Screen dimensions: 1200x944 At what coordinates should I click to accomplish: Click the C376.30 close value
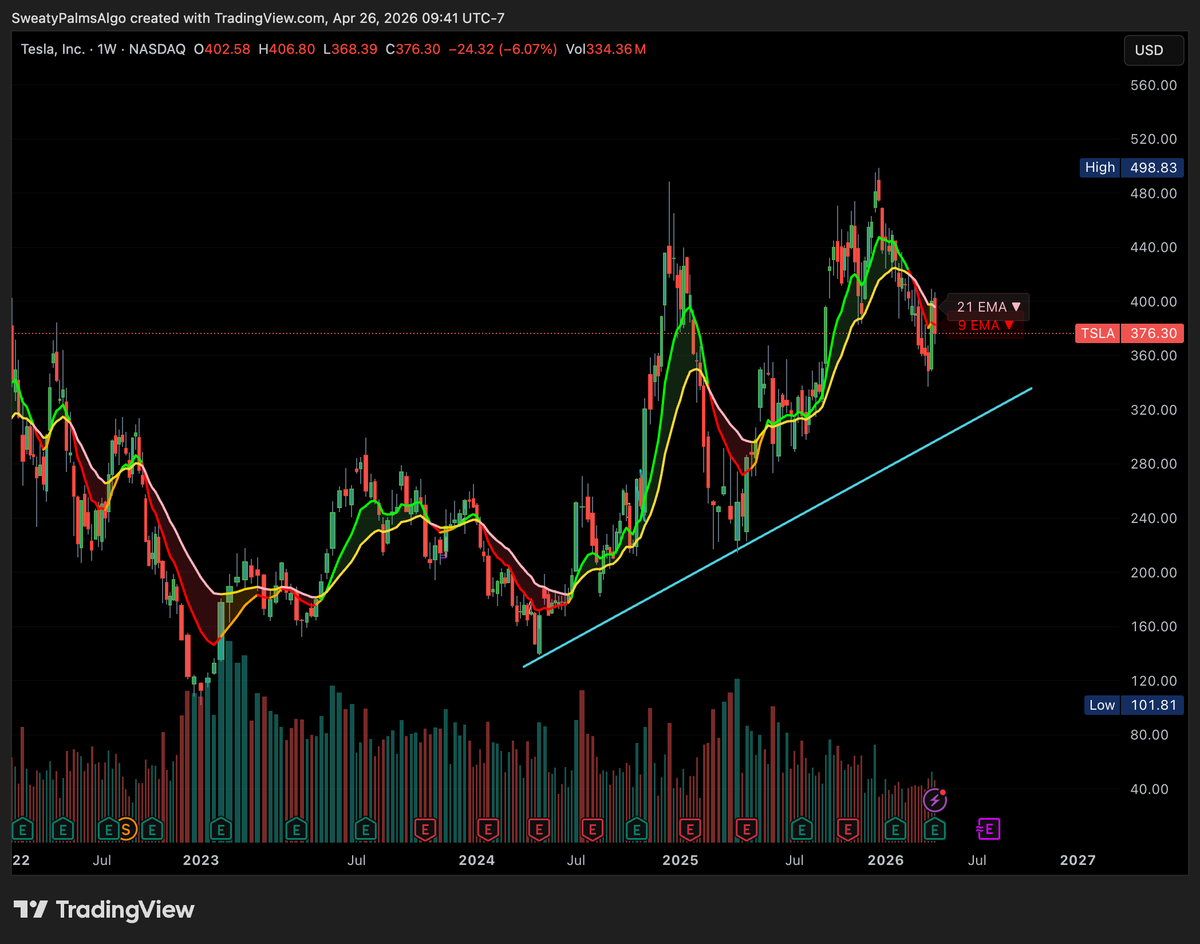(412, 49)
